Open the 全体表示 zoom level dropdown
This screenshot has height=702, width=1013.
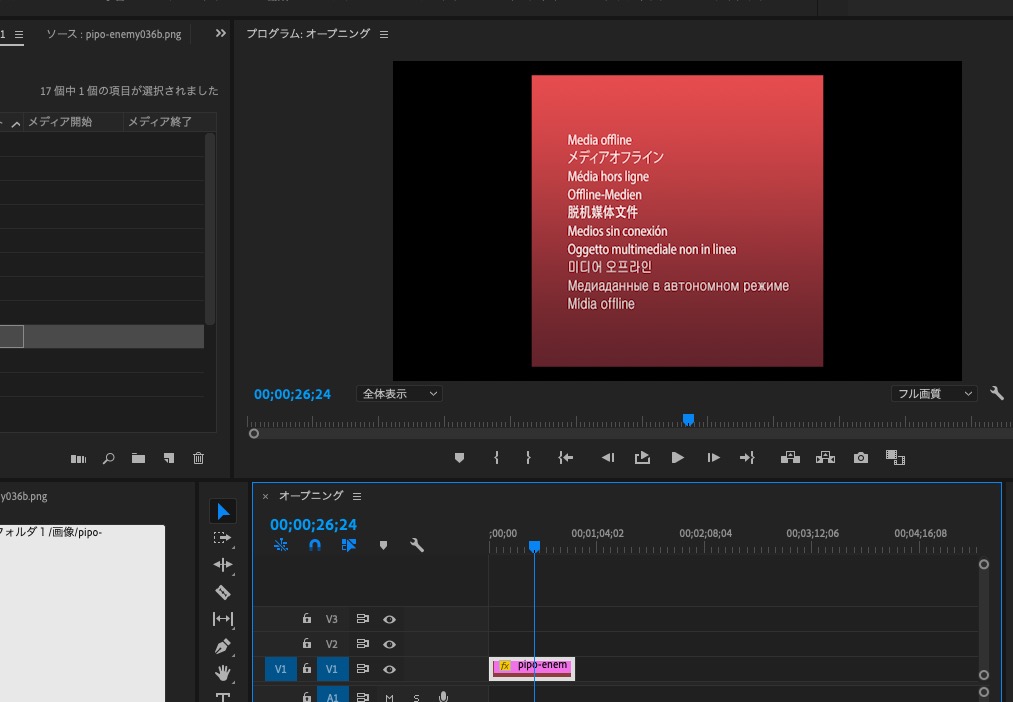[399, 394]
